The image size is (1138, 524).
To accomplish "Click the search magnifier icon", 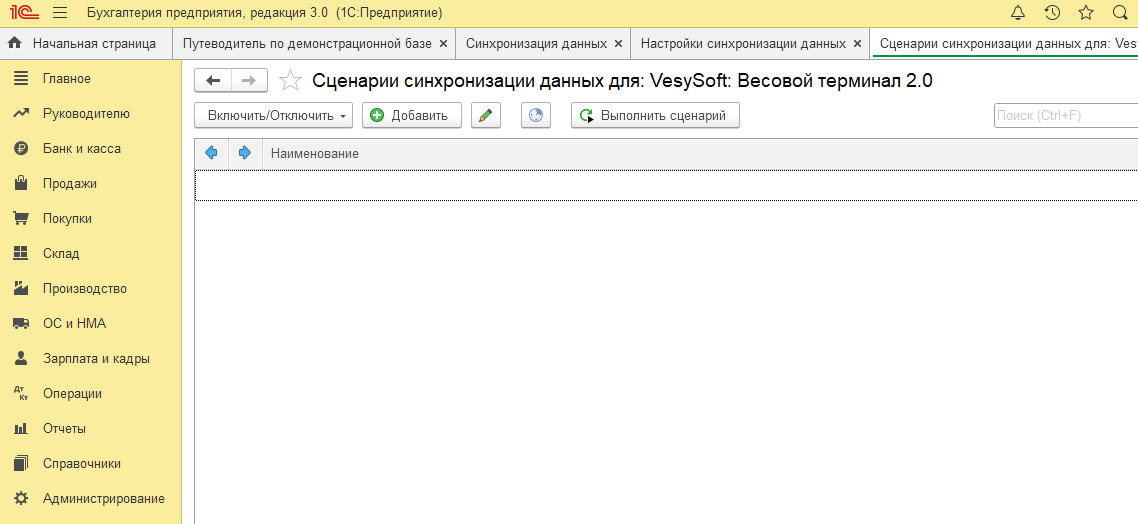I will point(1120,13).
